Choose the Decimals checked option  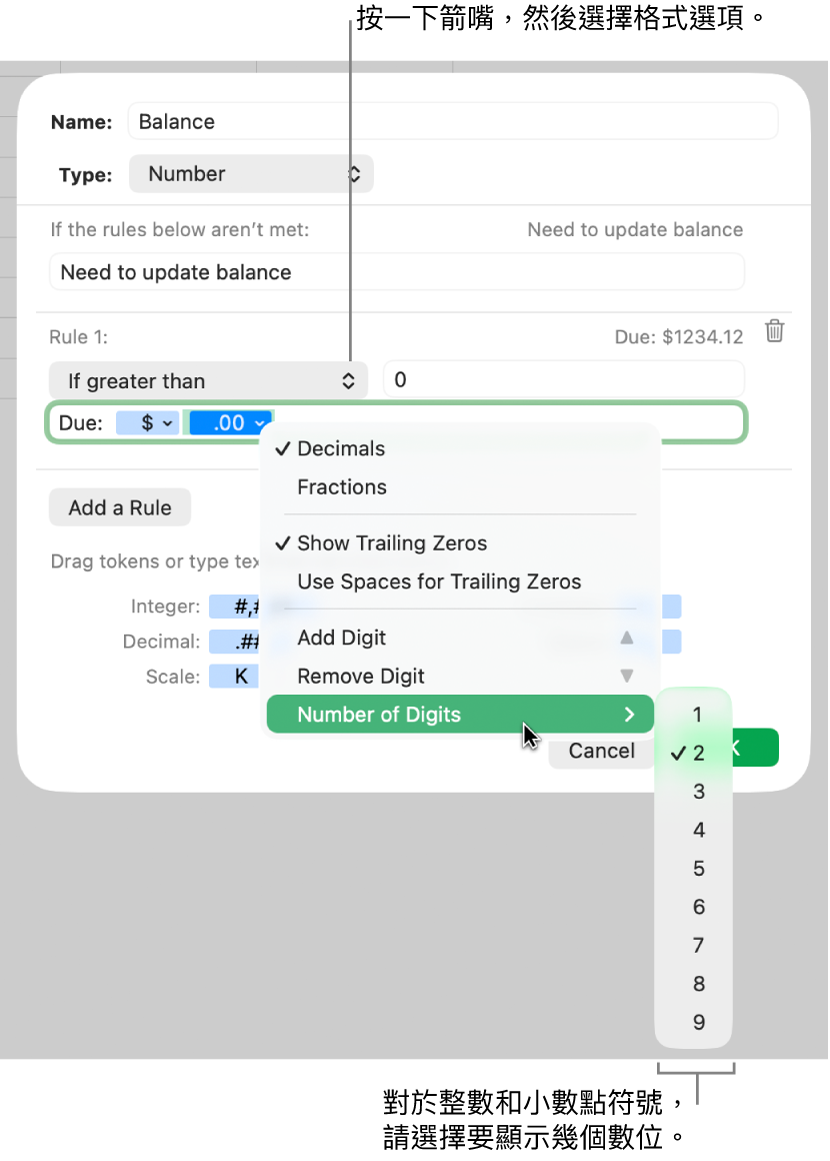[x=340, y=449]
